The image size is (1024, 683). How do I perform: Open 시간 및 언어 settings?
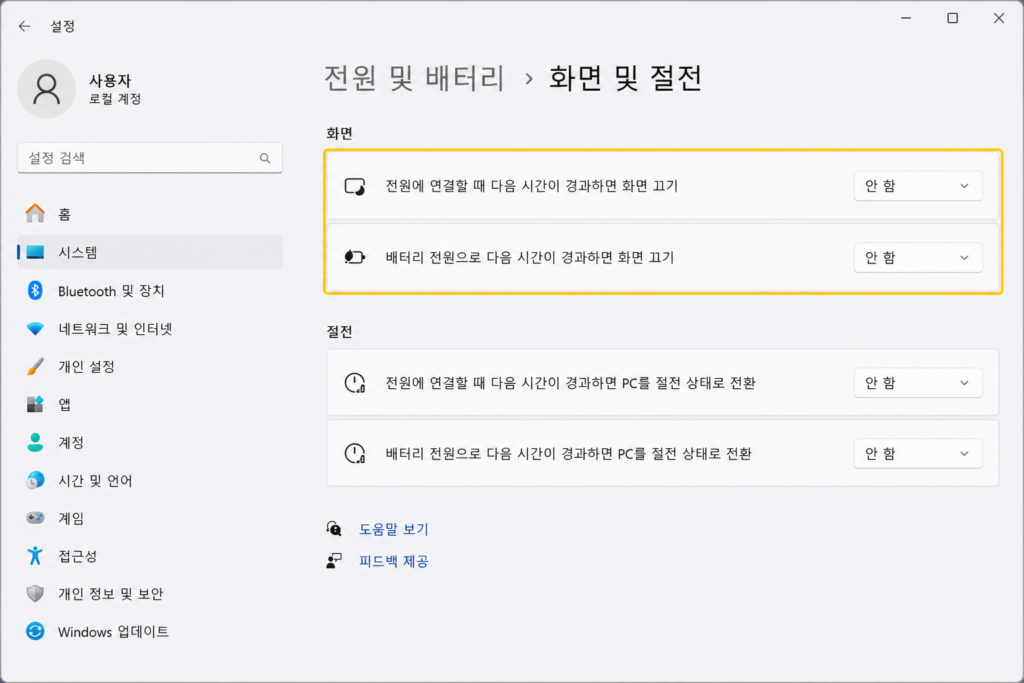[x=150, y=480]
